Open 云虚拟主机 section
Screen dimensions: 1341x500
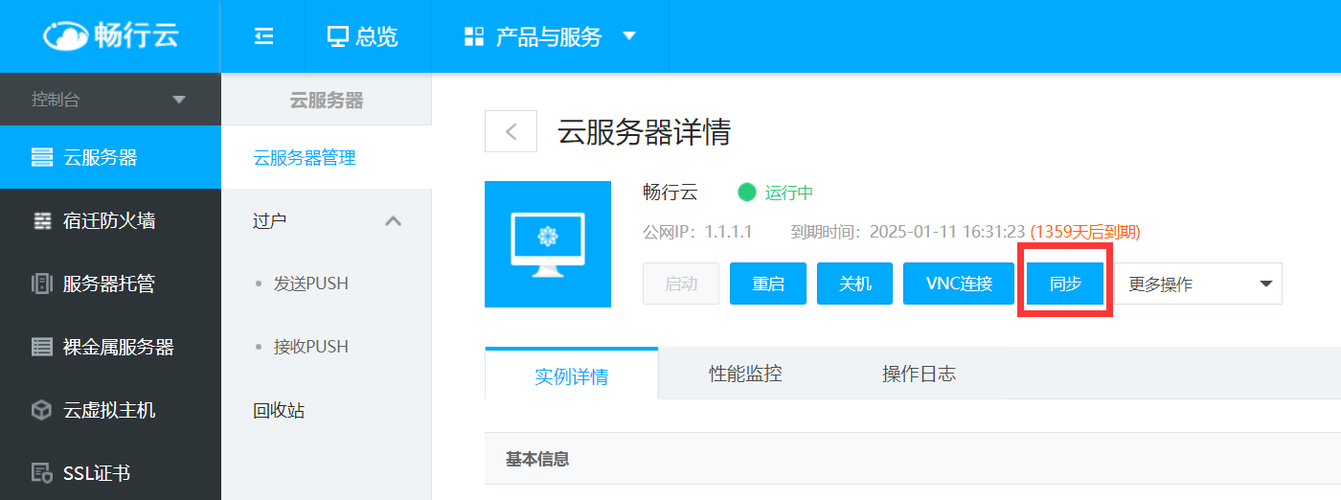click(x=110, y=410)
